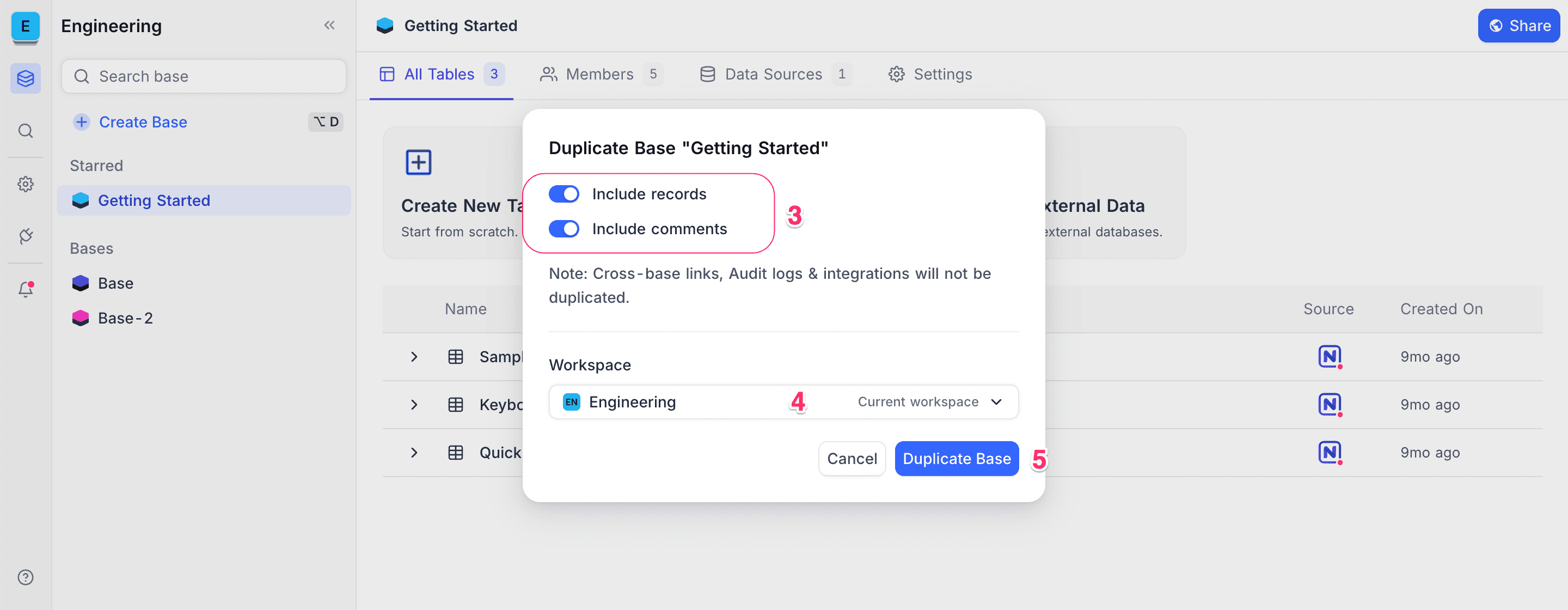Click the help question mark icon
This screenshot has width=1568, height=610.
point(26,577)
